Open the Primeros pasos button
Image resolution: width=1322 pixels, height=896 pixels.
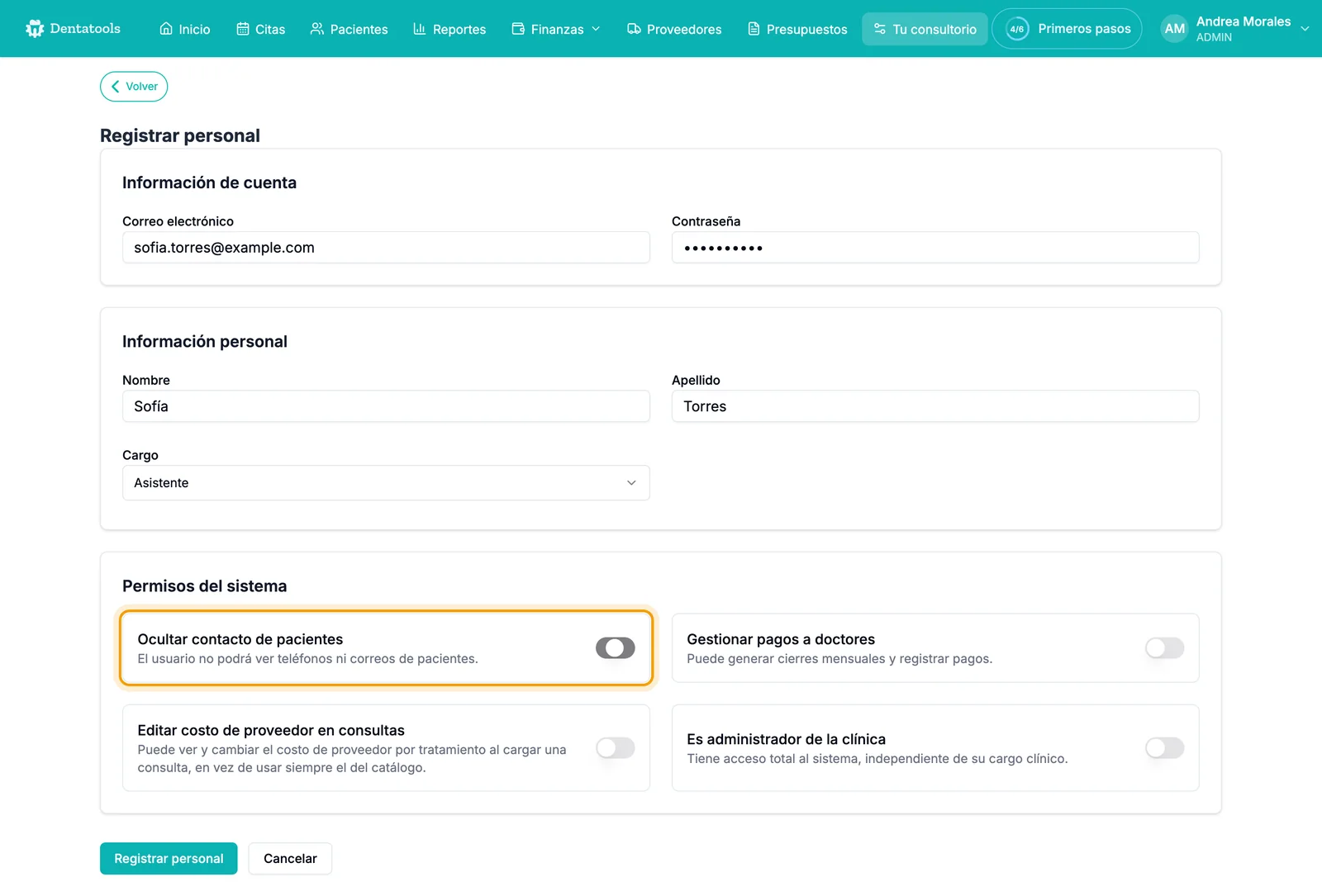(x=1067, y=29)
